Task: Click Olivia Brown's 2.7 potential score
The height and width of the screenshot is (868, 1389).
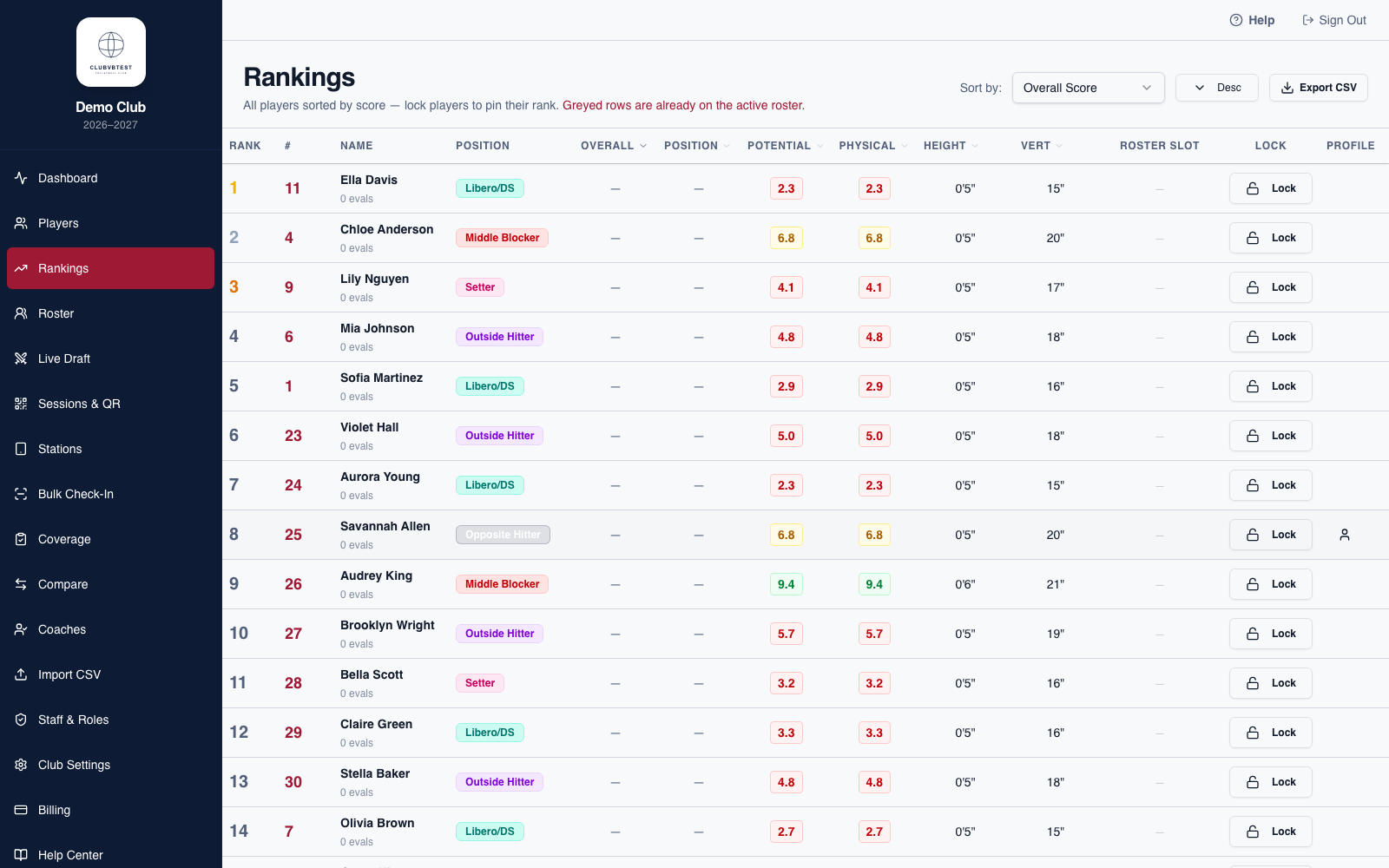Action: 787,832
